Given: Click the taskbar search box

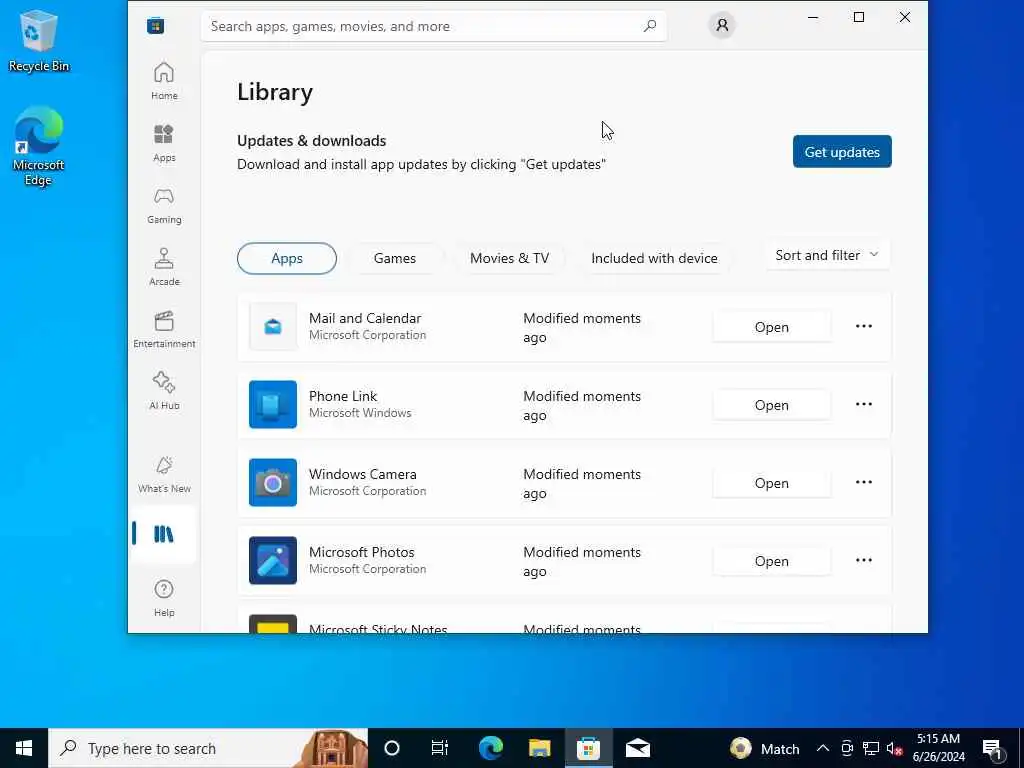Looking at the screenshot, I should (208, 748).
